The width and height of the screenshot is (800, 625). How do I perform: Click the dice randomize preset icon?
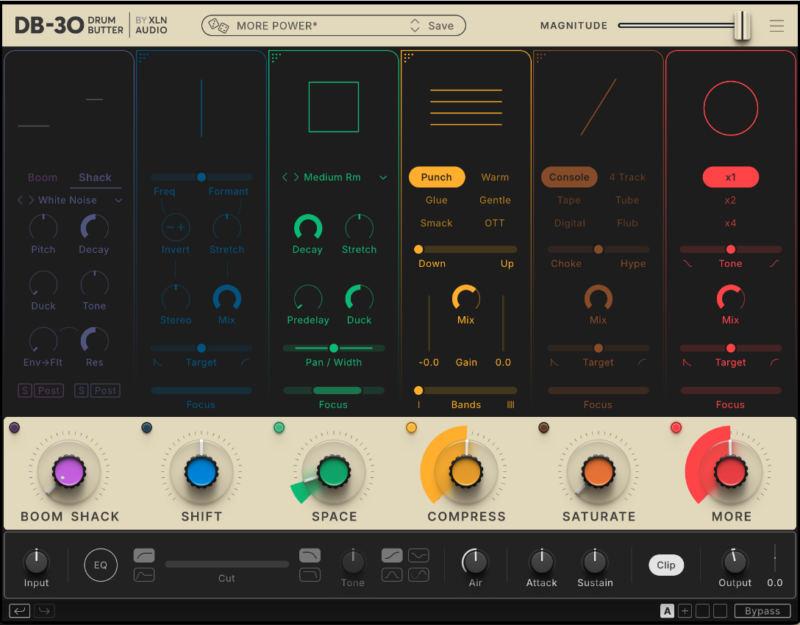(218, 26)
